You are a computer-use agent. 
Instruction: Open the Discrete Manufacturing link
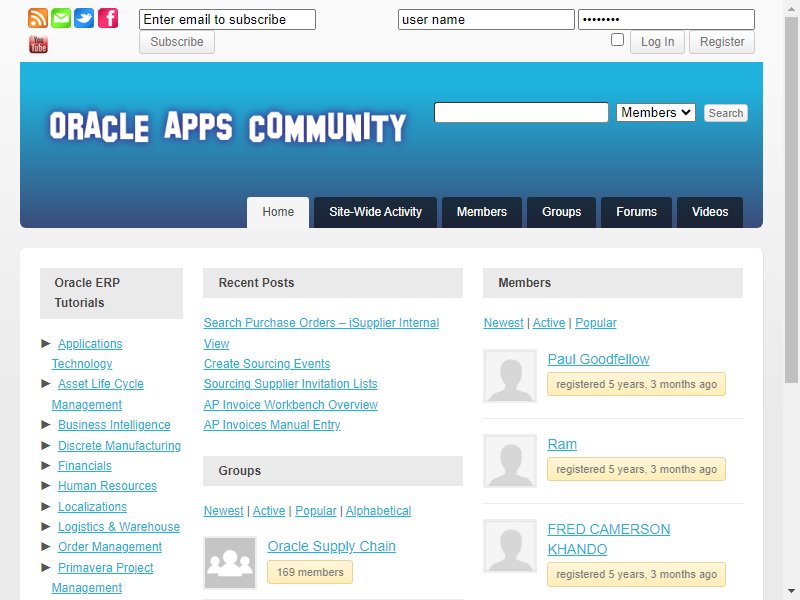coord(119,445)
